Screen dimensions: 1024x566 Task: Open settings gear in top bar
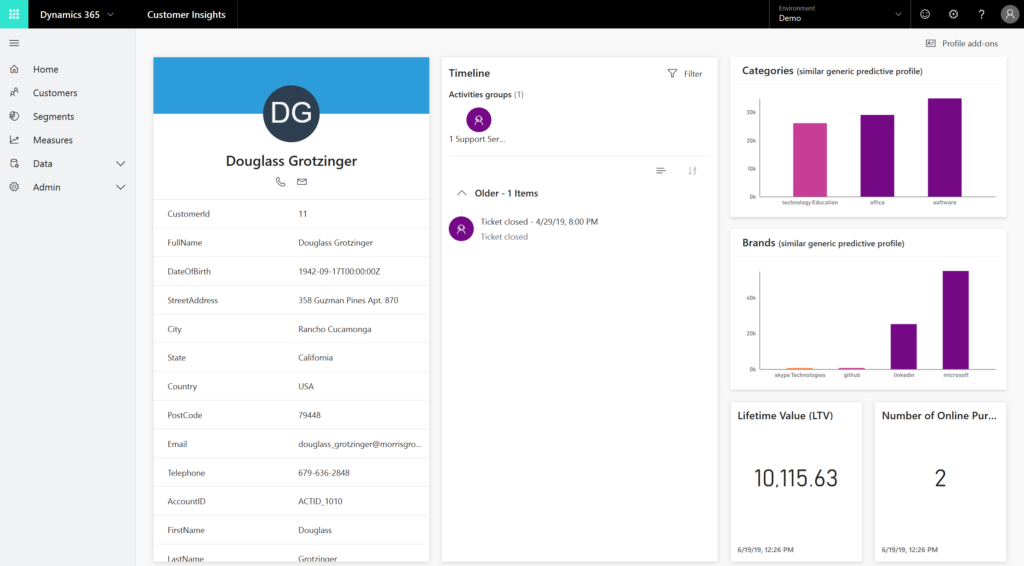pyautogui.click(x=953, y=14)
